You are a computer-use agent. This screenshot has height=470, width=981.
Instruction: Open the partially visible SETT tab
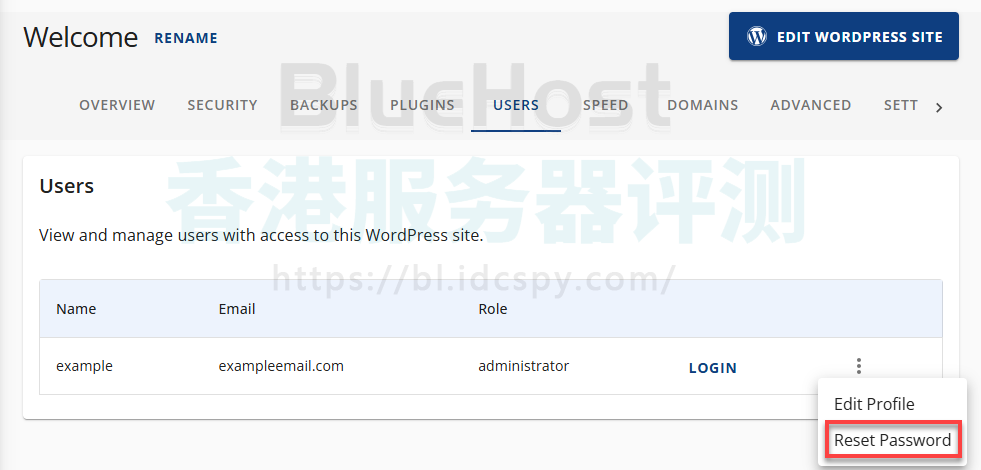[900, 105]
